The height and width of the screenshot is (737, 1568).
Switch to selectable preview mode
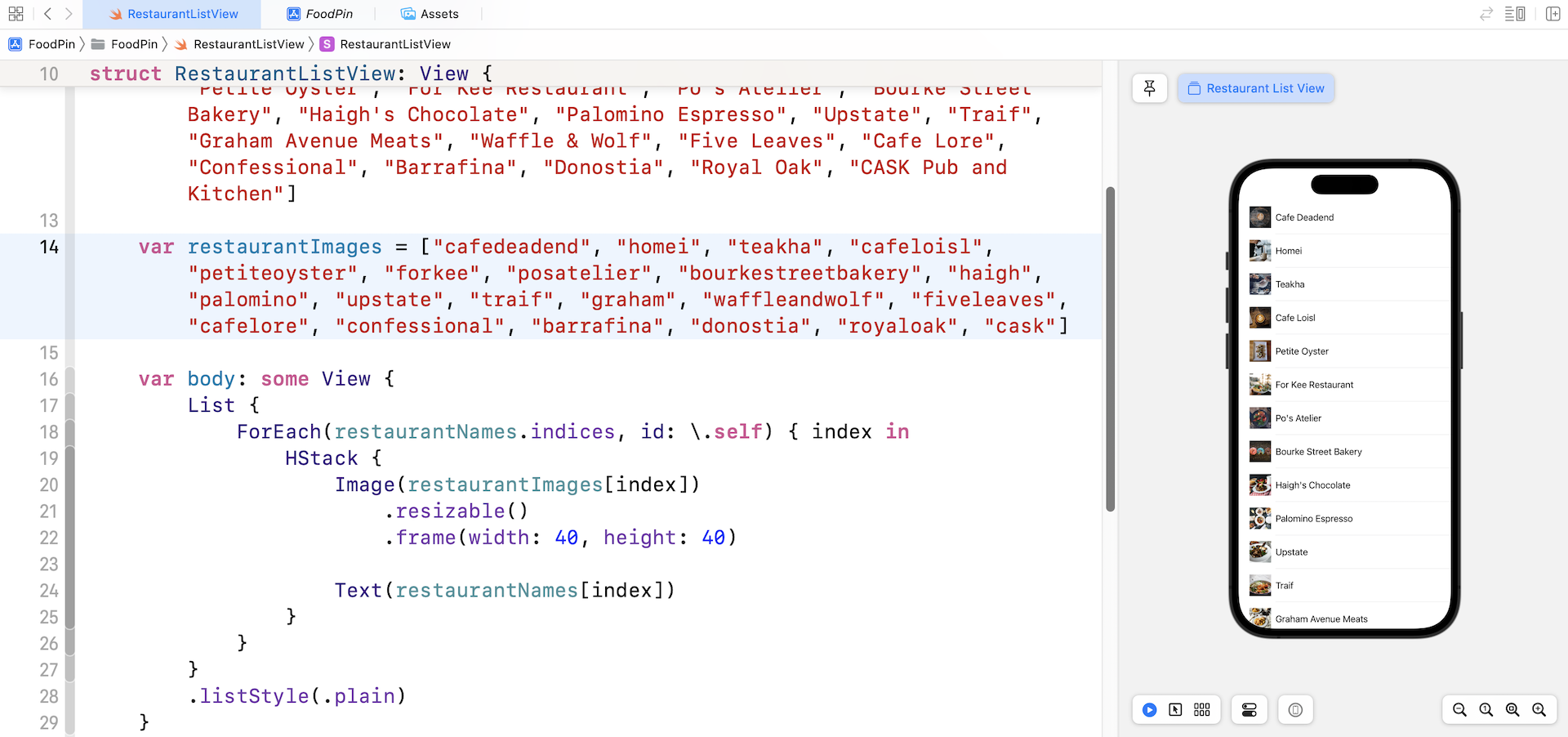(1175, 710)
